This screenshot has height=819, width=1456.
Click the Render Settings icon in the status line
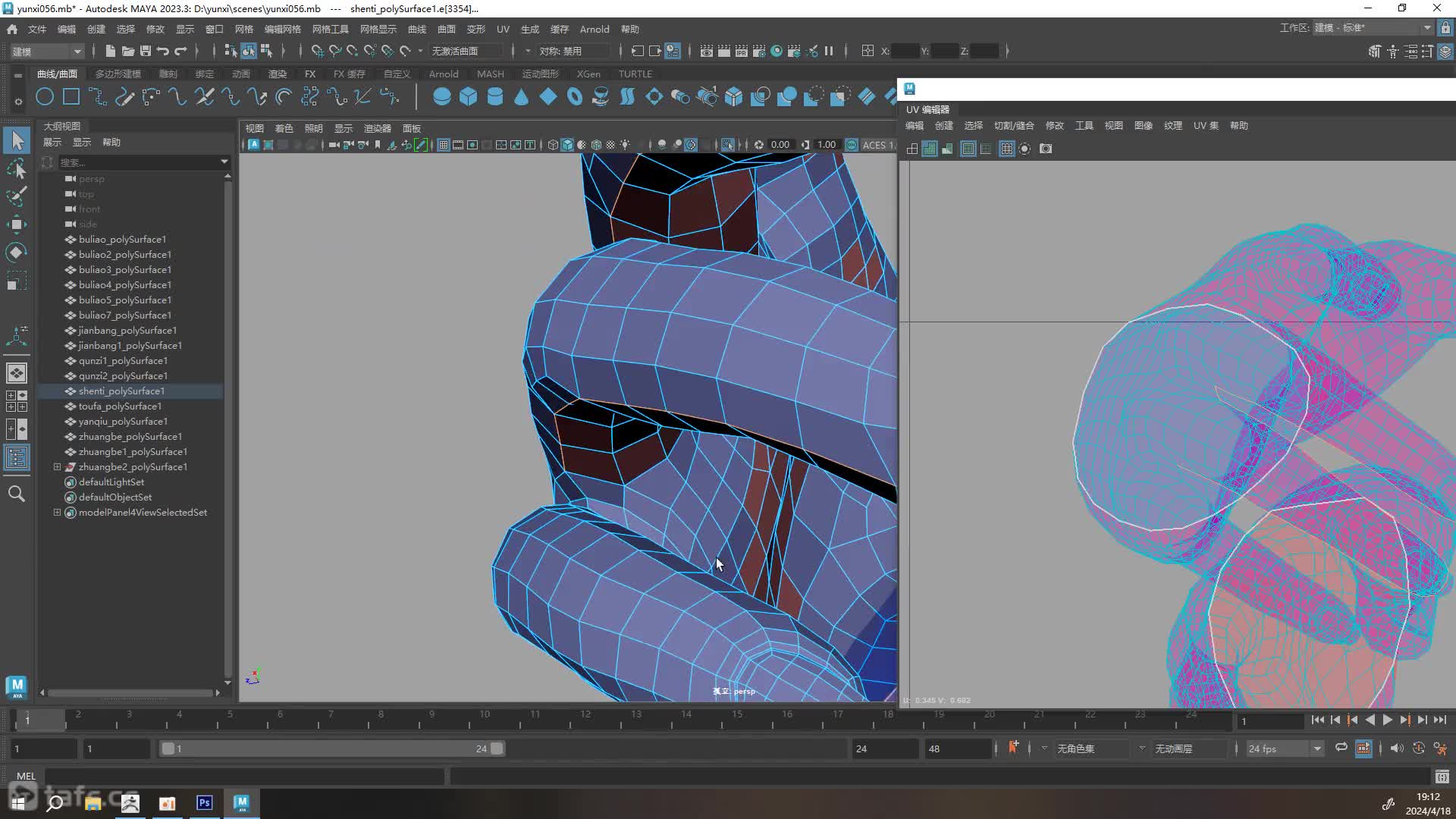(759, 51)
